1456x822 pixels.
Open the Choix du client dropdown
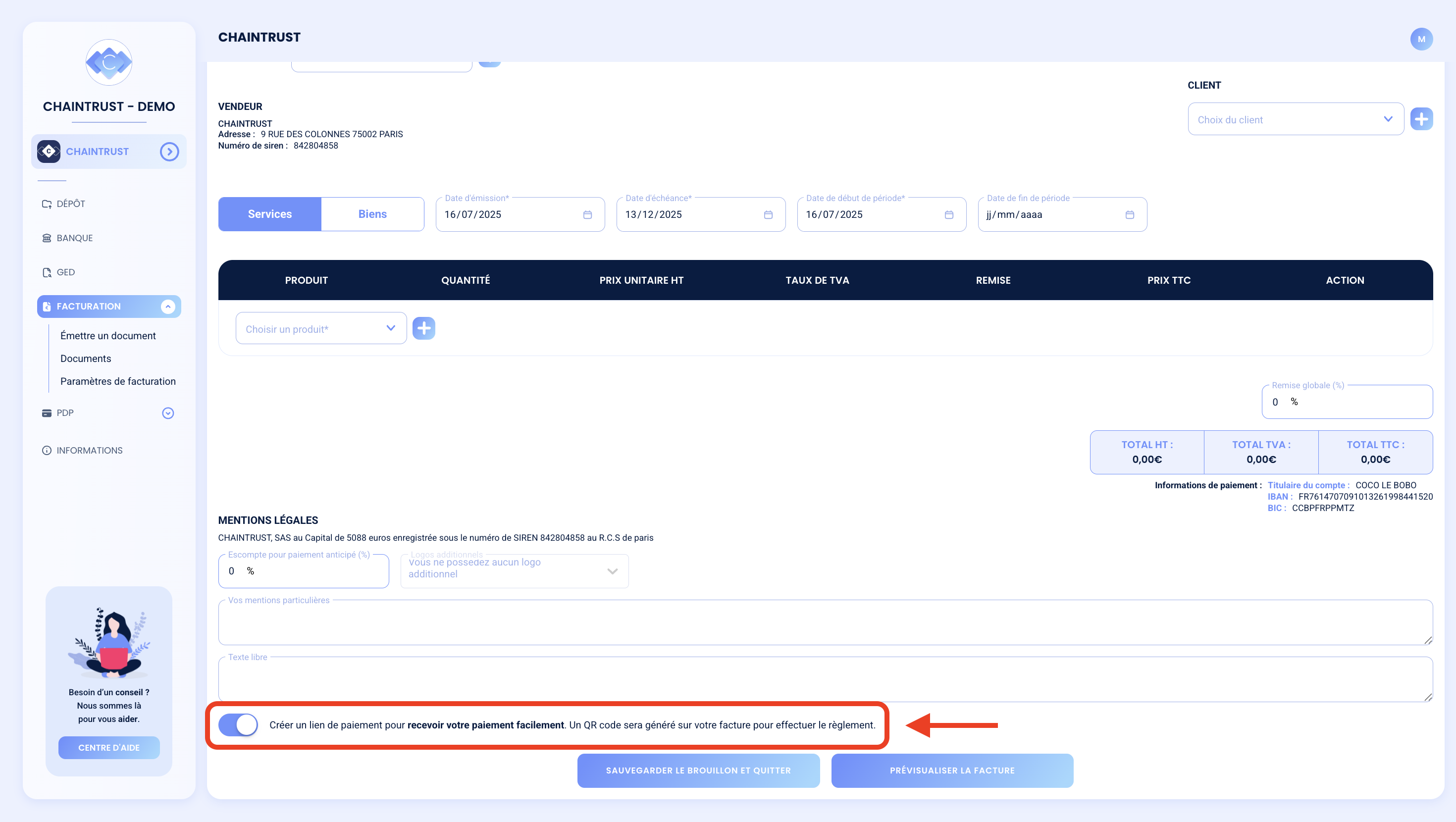coord(1296,119)
